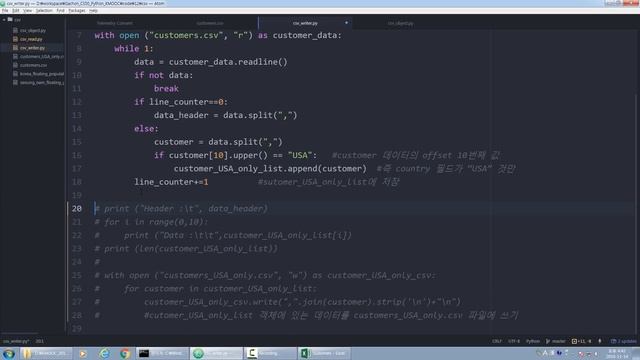
Task: Open the Help menu
Action: (x=93, y=11)
